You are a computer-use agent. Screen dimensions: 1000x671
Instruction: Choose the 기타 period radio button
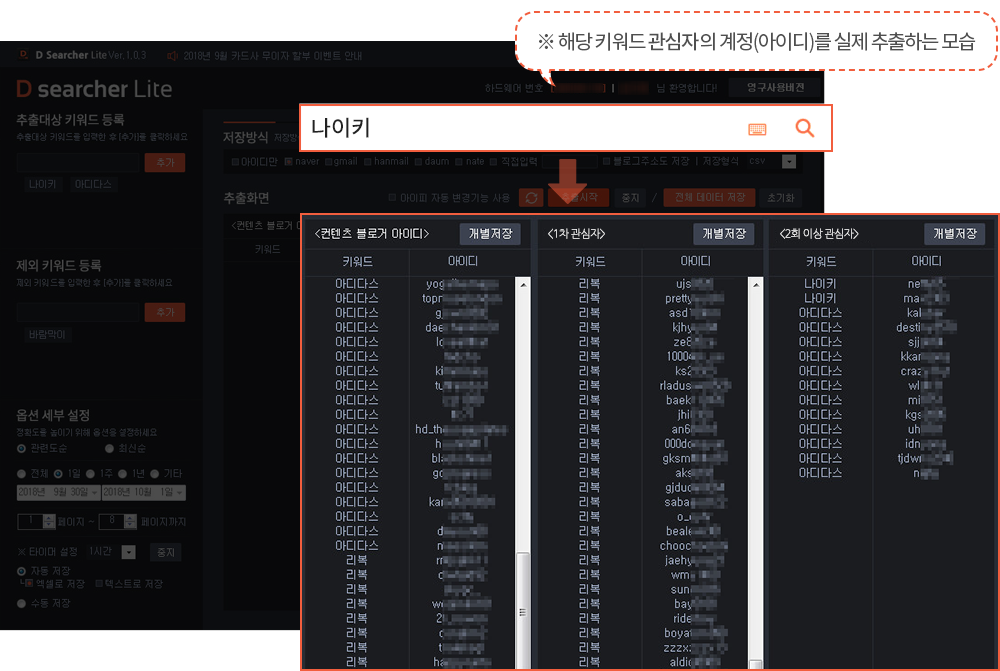pos(154,474)
